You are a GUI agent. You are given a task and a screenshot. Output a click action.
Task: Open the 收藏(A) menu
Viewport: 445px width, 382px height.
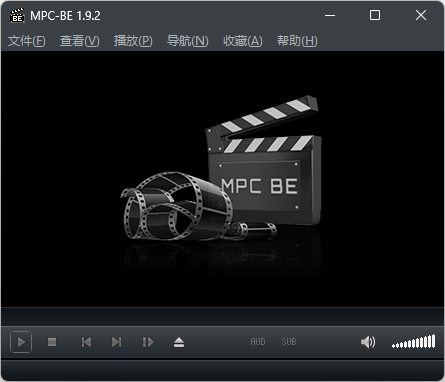243,41
